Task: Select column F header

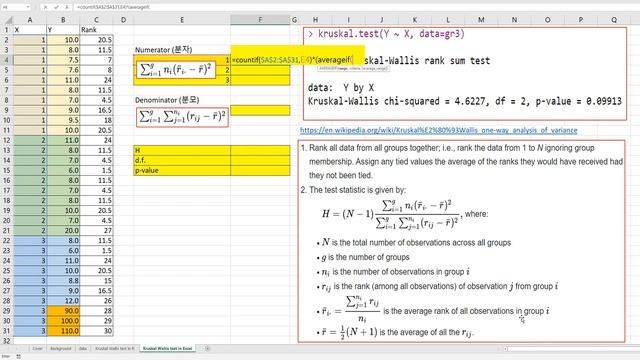Action: pos(260,20)
